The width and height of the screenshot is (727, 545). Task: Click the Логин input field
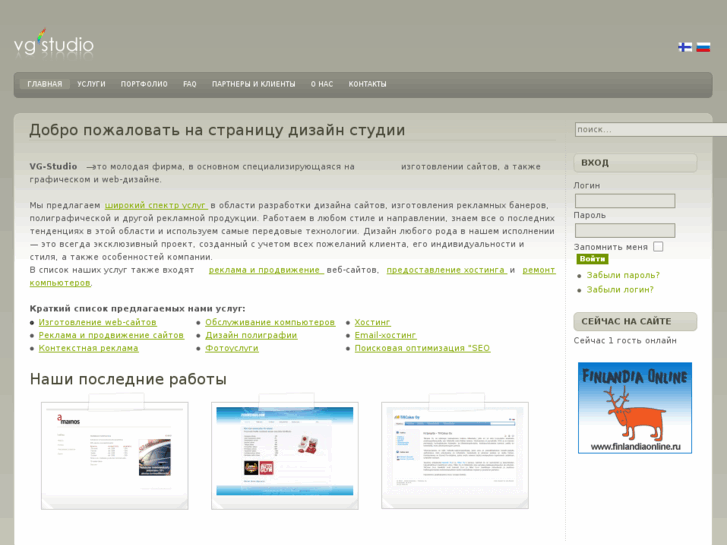625,201
